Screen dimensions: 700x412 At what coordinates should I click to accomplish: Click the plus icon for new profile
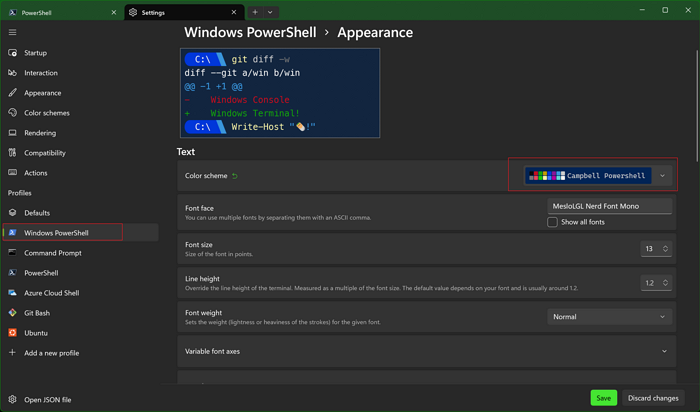point(12,353)
